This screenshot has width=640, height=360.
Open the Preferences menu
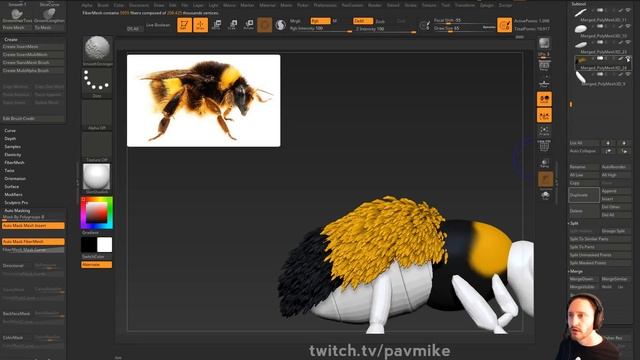325,5
